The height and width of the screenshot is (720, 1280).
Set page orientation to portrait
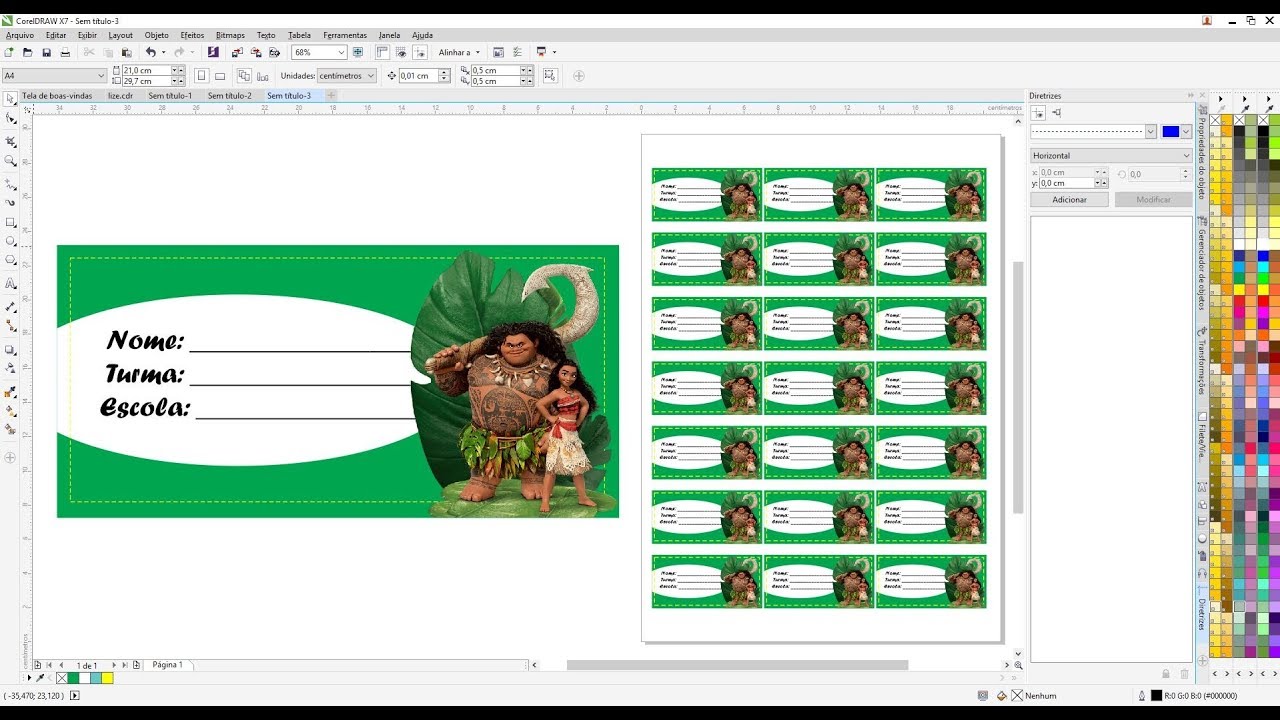coord(201,76)
